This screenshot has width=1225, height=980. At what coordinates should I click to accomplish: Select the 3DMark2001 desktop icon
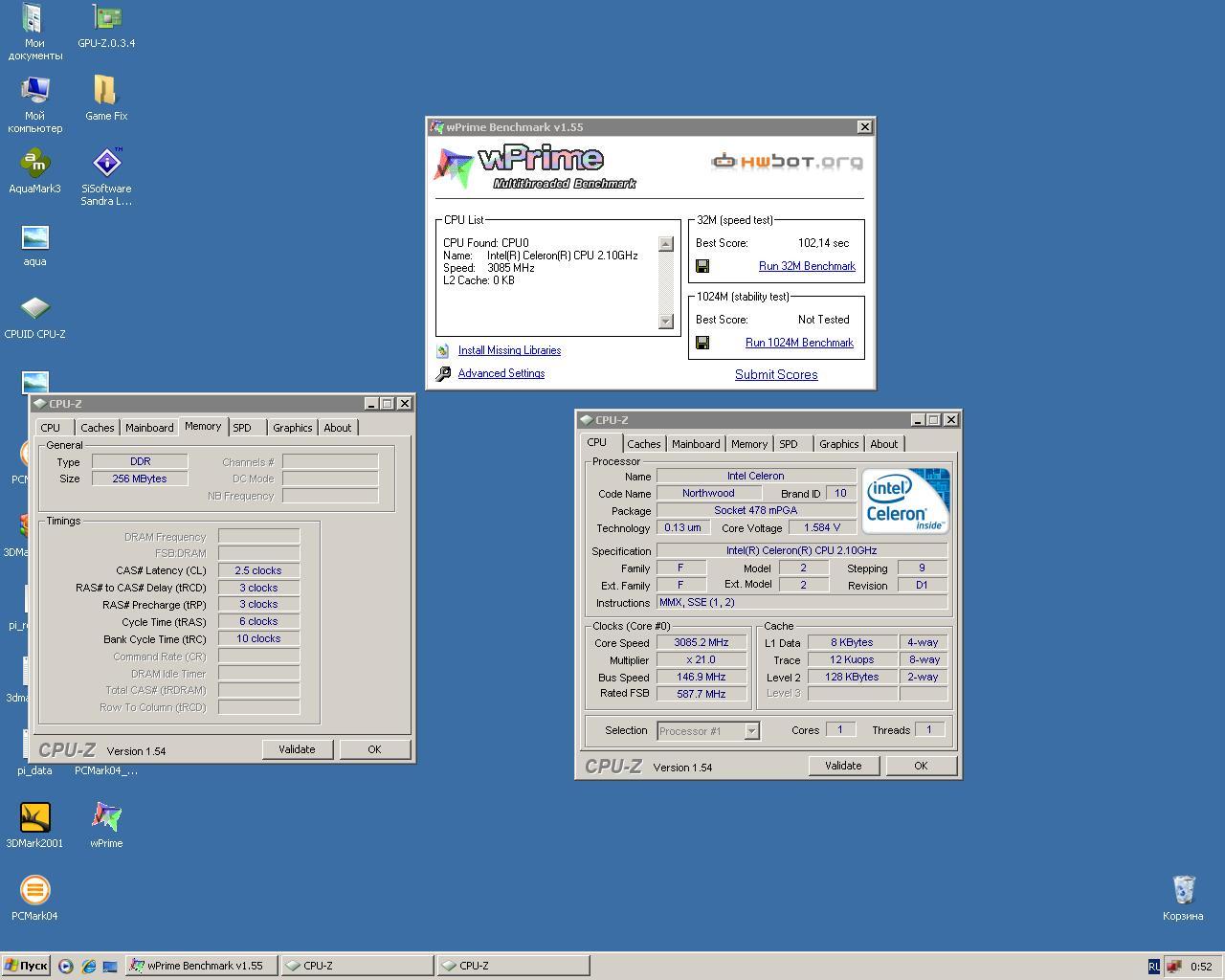(x=34, y=826)
